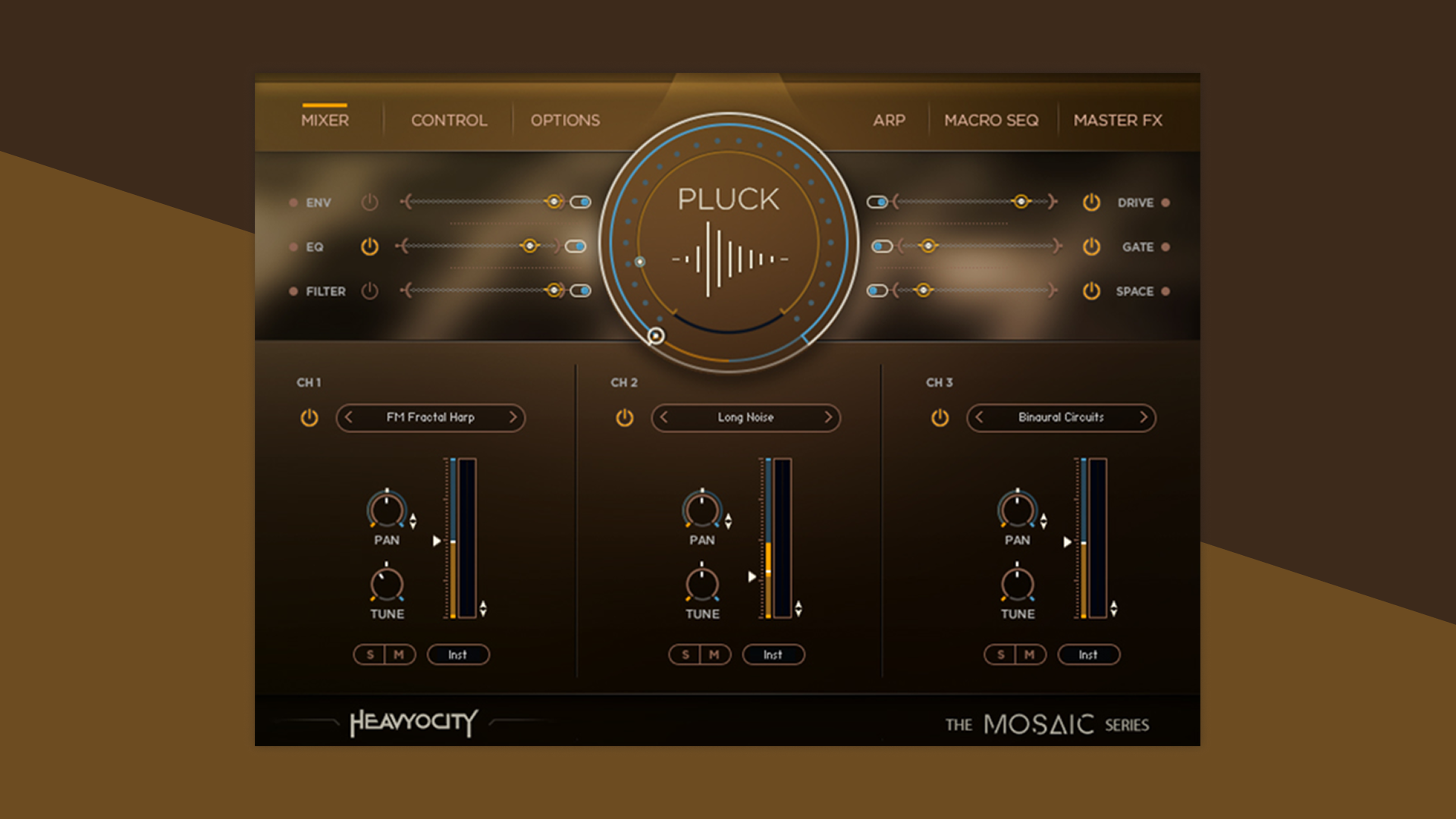Open the MASTER FX page
Image resolution: width=1456 pixels, height=819 pixels.
[1119, 120]
